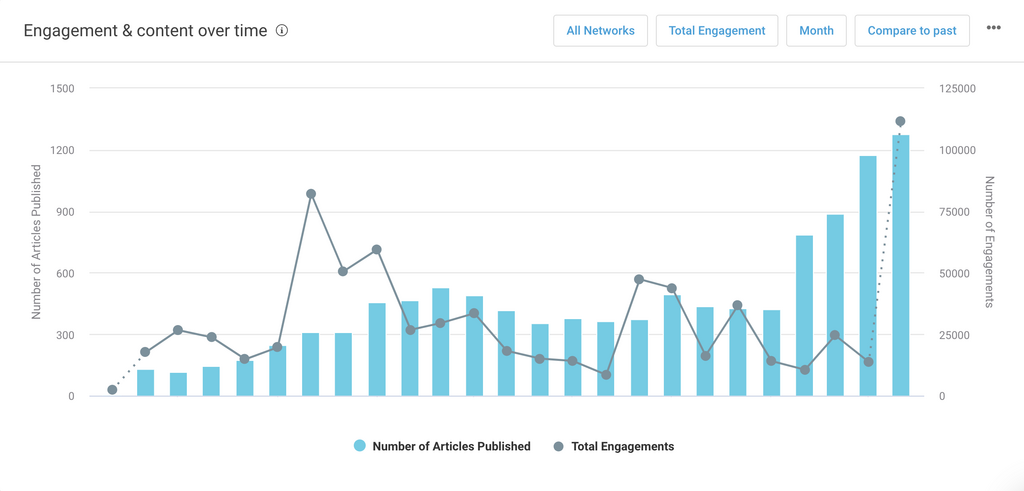Image resolution: width=1024 pixels, height=491 pixels.
Task: Select the second tallest blue bar
Action: pyautogui.click(x=868, y=276)
